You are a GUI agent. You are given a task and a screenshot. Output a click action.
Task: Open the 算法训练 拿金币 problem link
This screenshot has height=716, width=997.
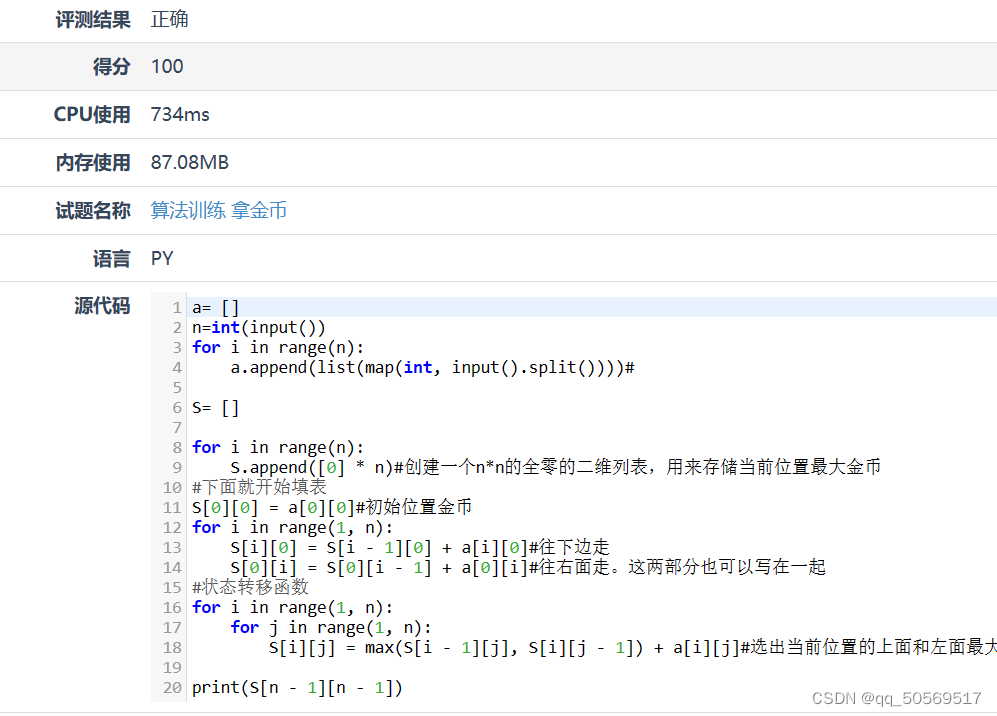(218, 211)
